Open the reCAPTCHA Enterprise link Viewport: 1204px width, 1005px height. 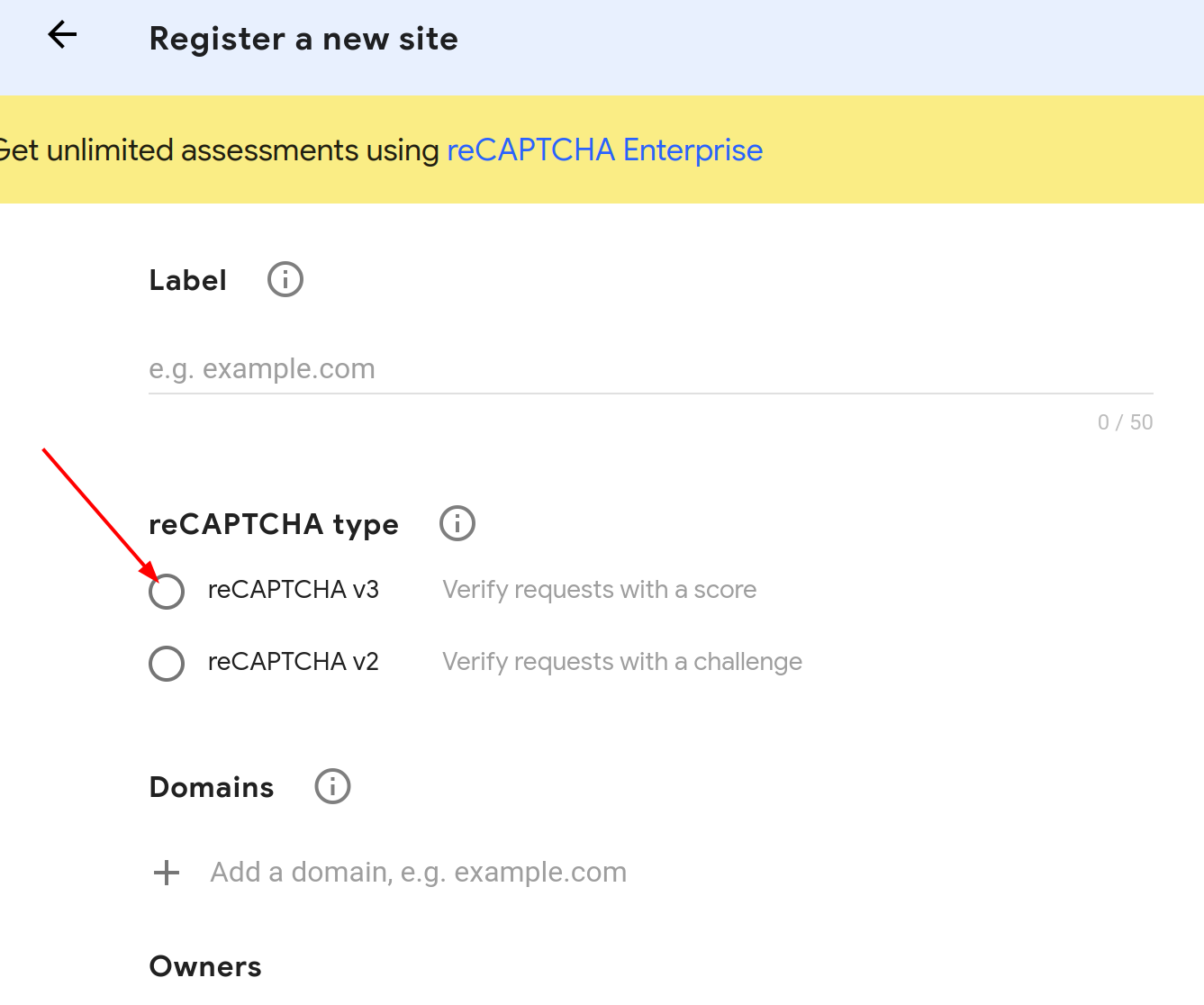point(605,149)
